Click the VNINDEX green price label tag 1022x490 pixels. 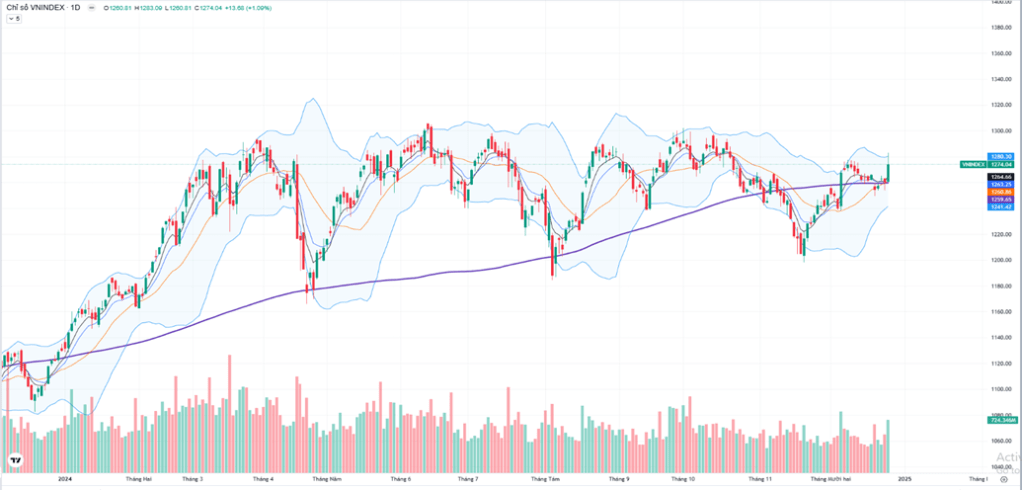click(972, 163)
